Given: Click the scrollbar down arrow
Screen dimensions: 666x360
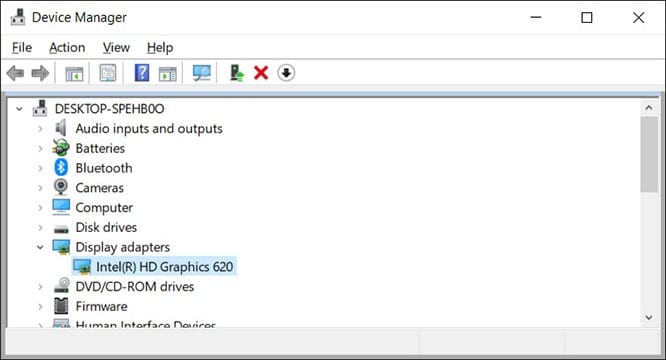Looking at the screenshot, I should point(649,317).
